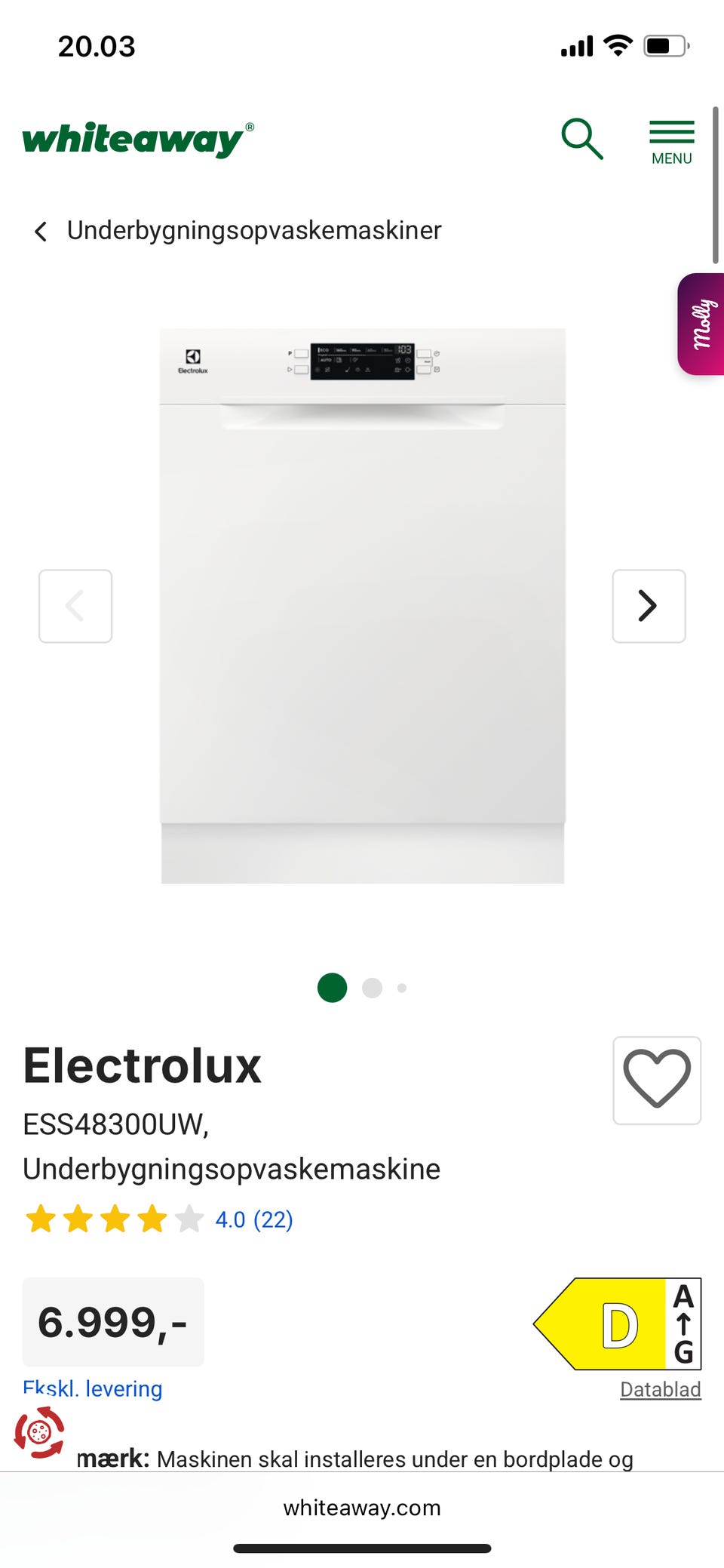This screenshot has width=724, height=1568.
Task: Open the Molly side tab
Action: point(701,324)
